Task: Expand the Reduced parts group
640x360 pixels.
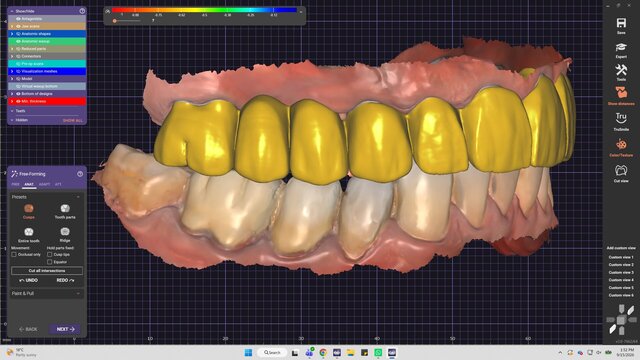Action: 12,49
